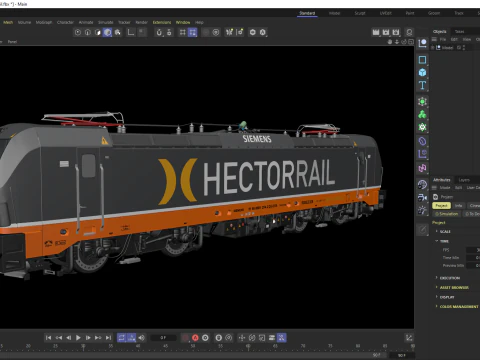The height and width of the screenshot is (360, 480).
Task: Click the axis L-shaped toolbar icon
Action: pos(131,32)
